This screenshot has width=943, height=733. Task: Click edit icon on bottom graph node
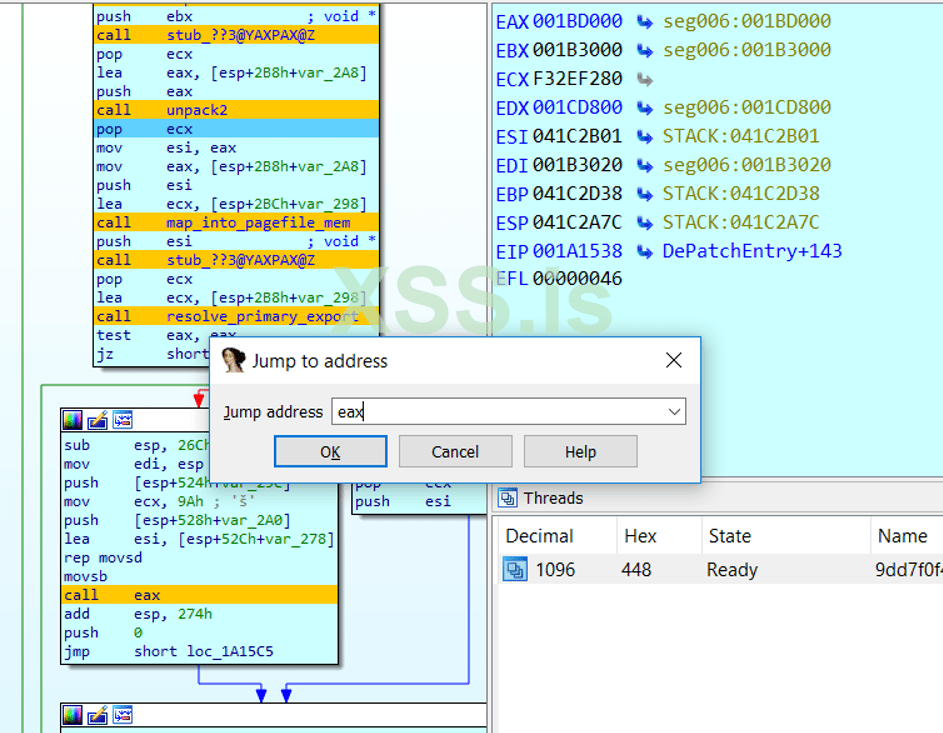pos(97,715)
